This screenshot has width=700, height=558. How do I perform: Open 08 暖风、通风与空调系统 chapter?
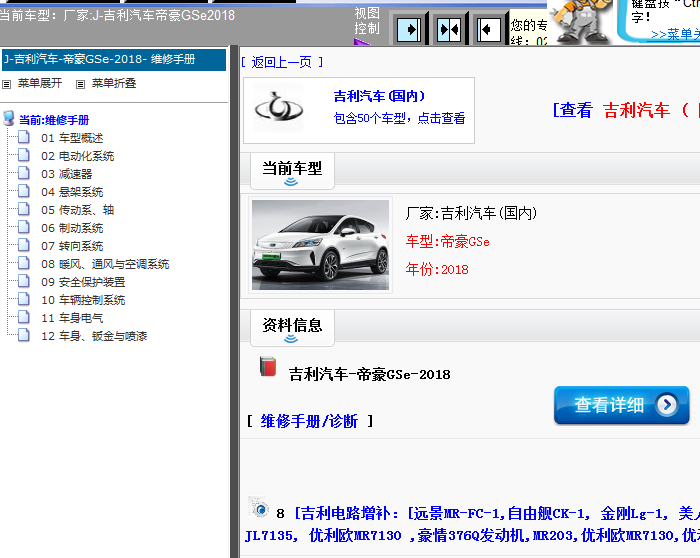105,264
